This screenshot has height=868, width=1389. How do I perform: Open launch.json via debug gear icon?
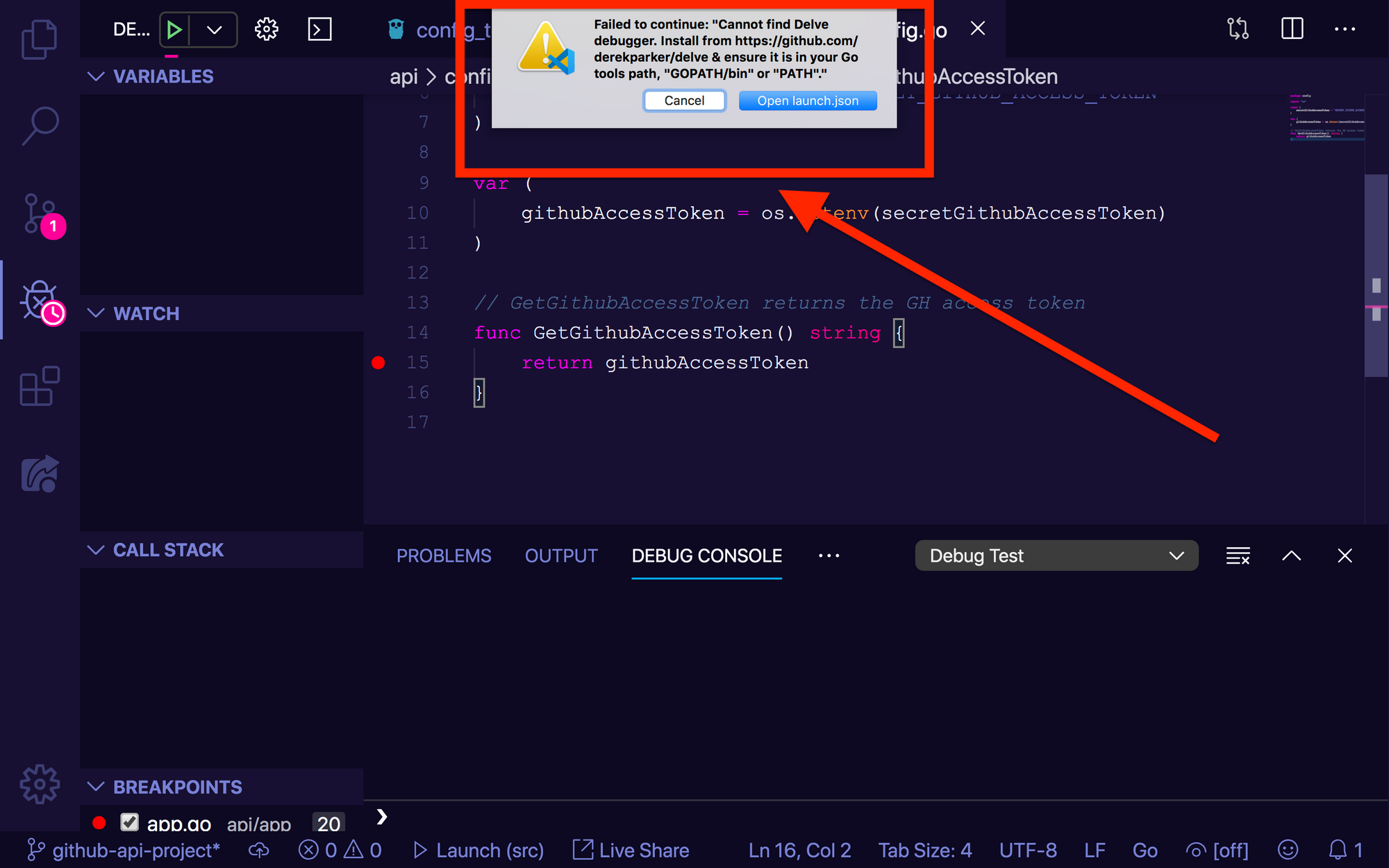(267, 29)
